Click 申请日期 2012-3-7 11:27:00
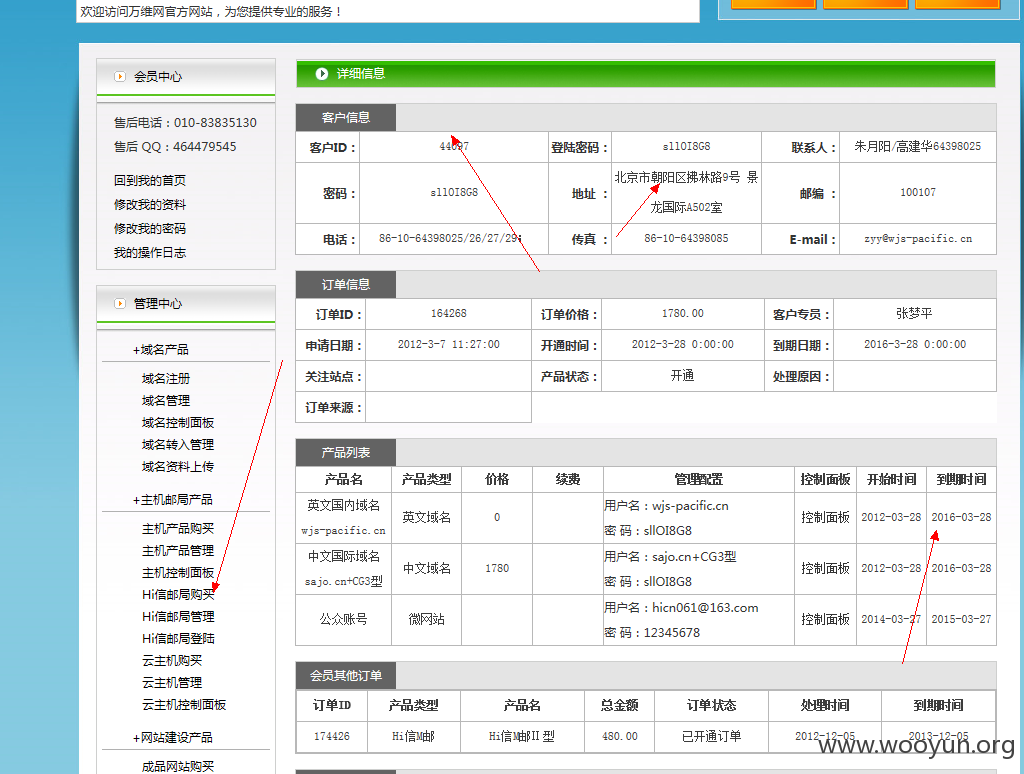Screen dimensions: 1024x774 pos(449,344)
